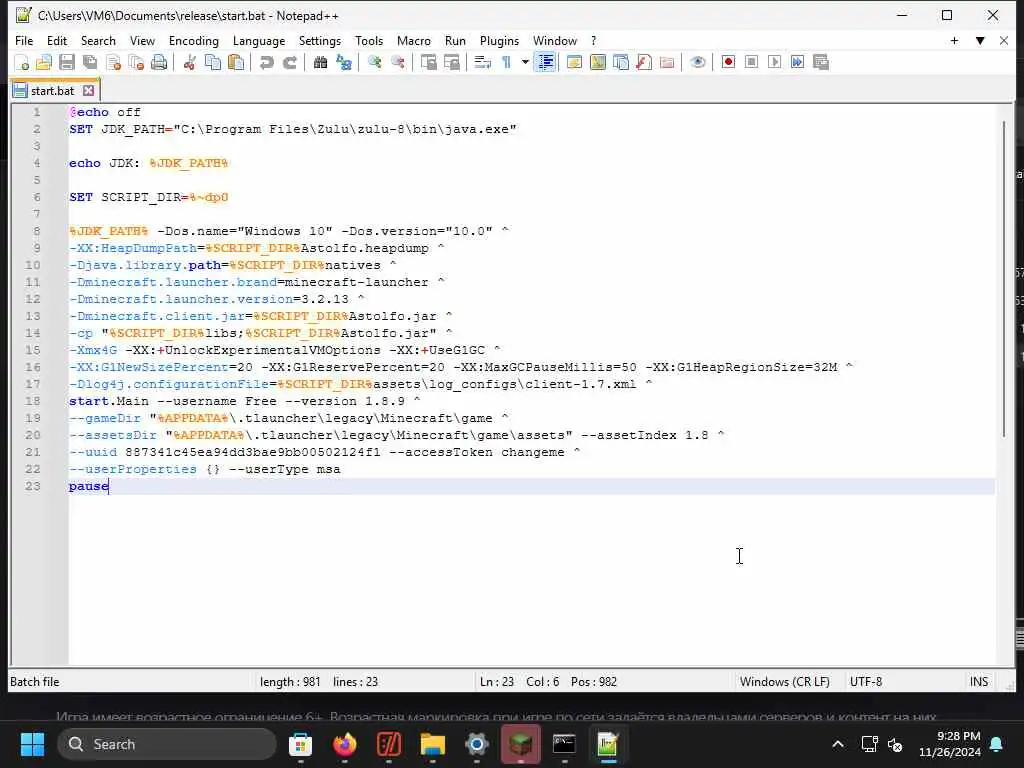Click the Windows (CR LF) status bar field
This screenshot has height=768, width=1024.
pyautogui.click(x=784, y=682)
